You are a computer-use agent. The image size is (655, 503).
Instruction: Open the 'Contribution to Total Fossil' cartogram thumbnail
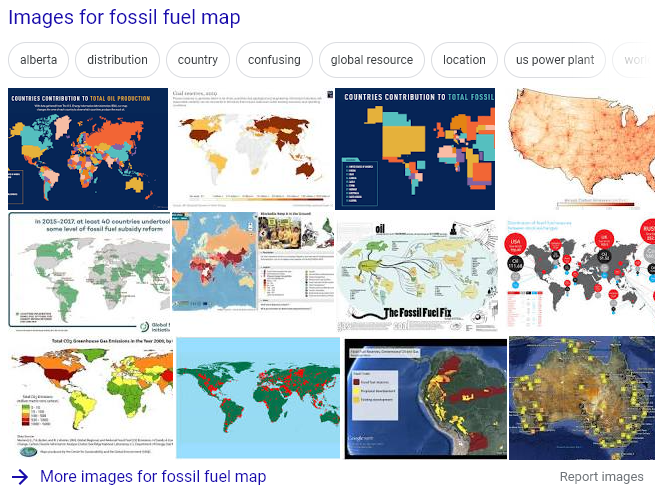point(415,149)
